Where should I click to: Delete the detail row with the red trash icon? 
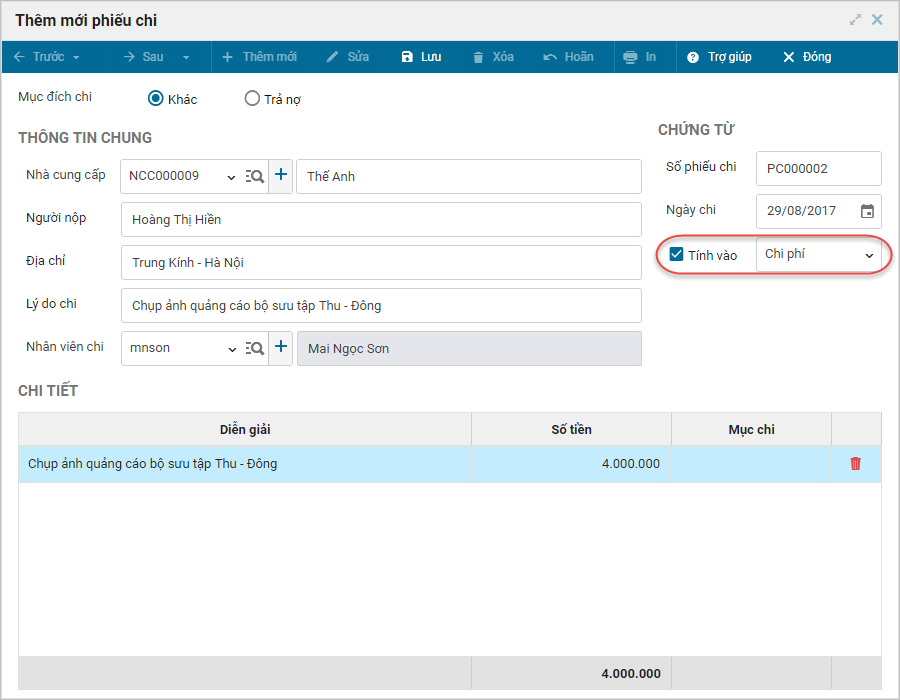tap(855, 464)
